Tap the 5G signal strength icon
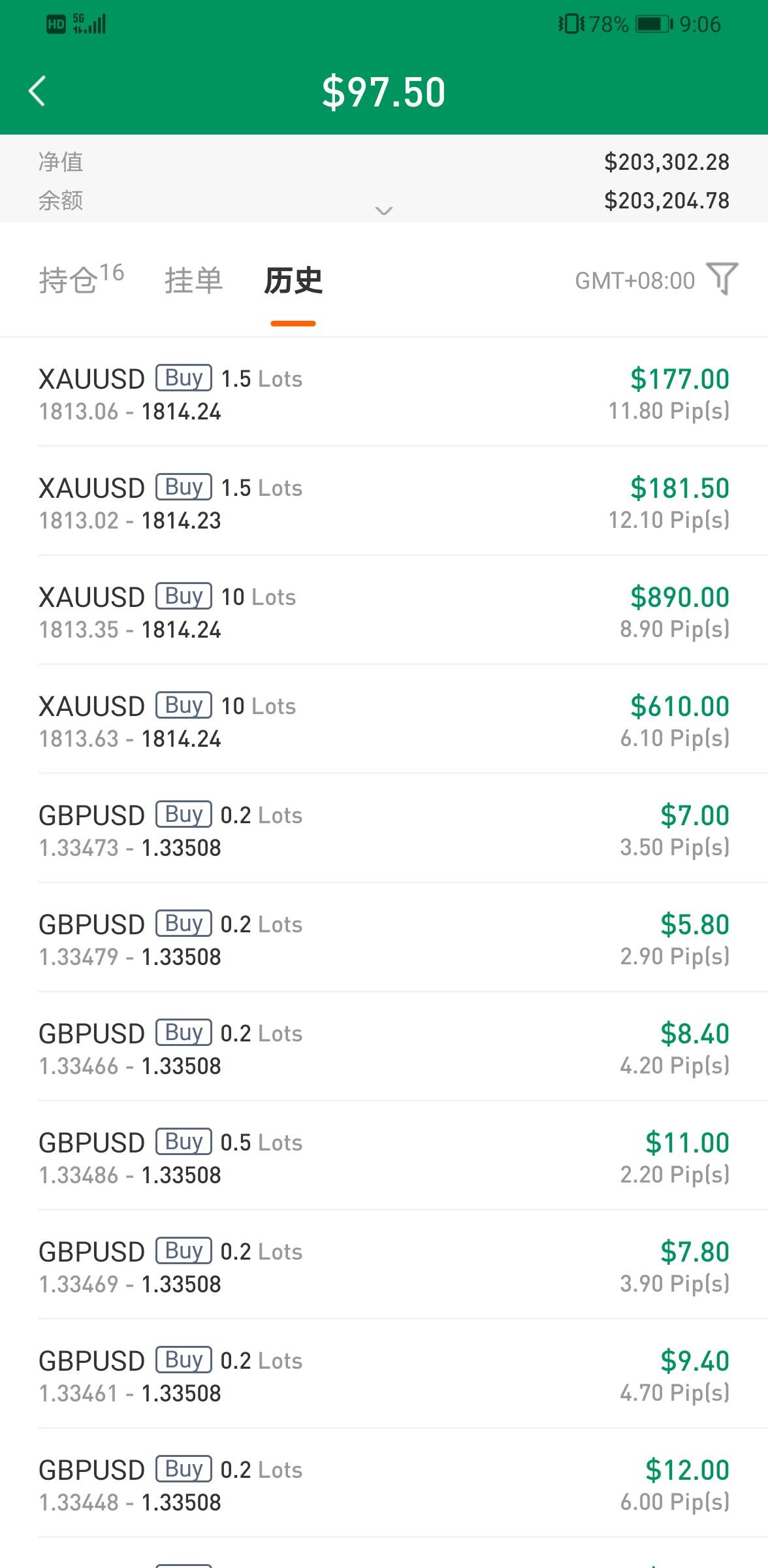Screen dimensions: 768x1568 pyautogui.click(x=89, y=24)
